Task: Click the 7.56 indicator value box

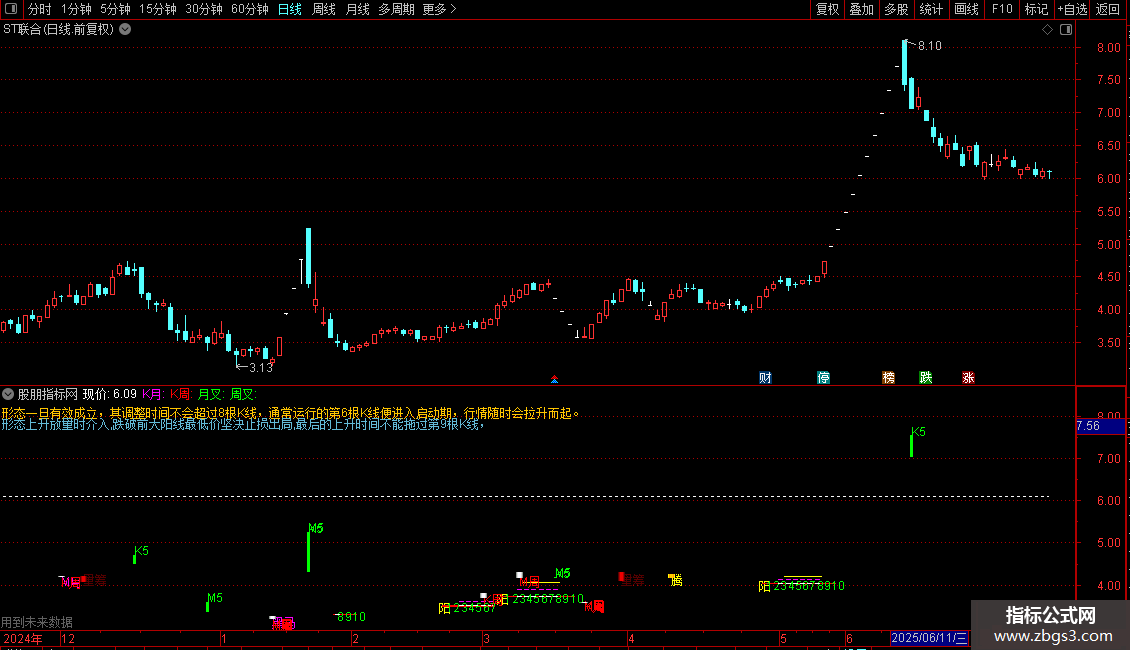Action: (x=1100, y=426)
